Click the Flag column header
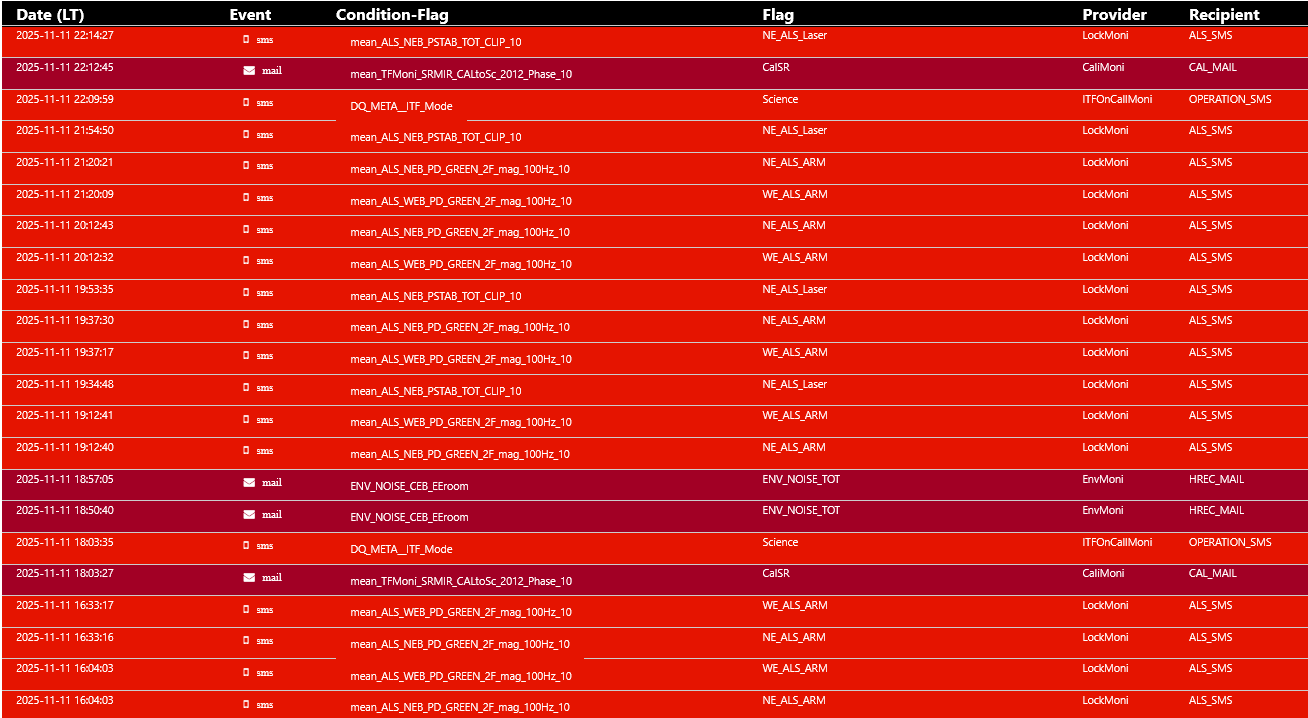Viewport: 1308px width, 718px height. pyautogui.click(x=778, y=15)
